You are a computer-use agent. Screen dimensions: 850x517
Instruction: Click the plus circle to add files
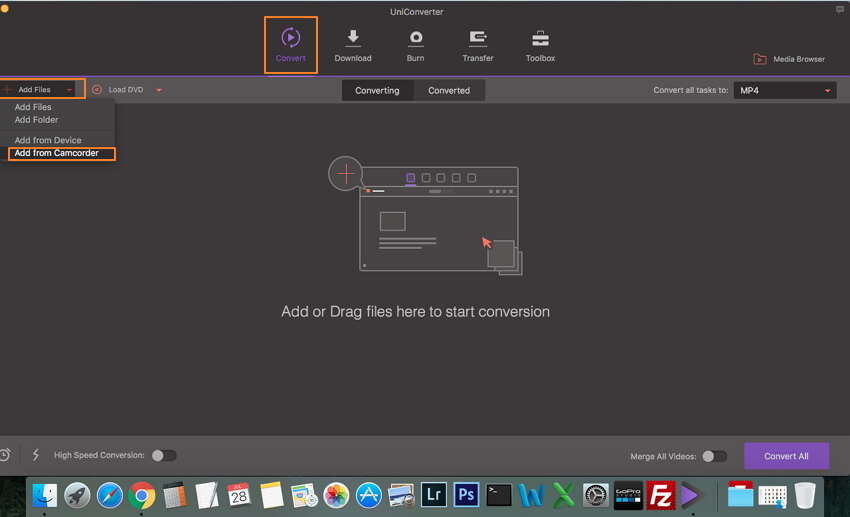(x=345, y=173)
